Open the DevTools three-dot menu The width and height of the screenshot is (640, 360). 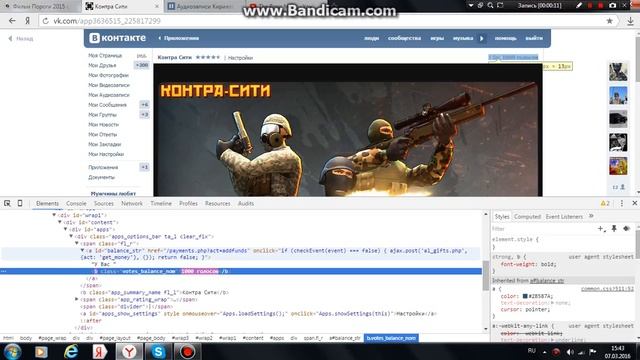click(x=622, y=203)
